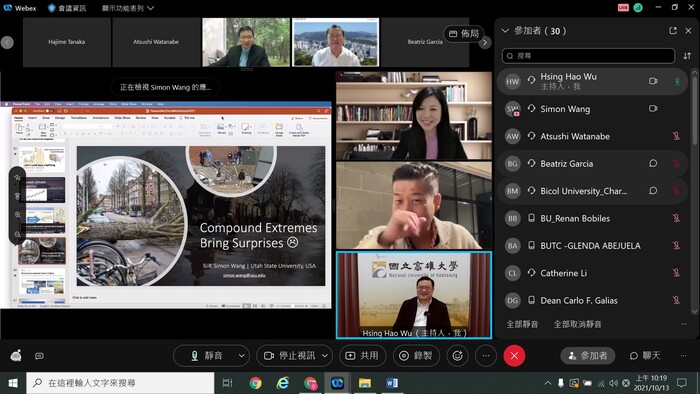Image resolution: width=700 pixels, height=394 pixels.
Task: Collapse the participants list chevron
Action: (505, 31)
